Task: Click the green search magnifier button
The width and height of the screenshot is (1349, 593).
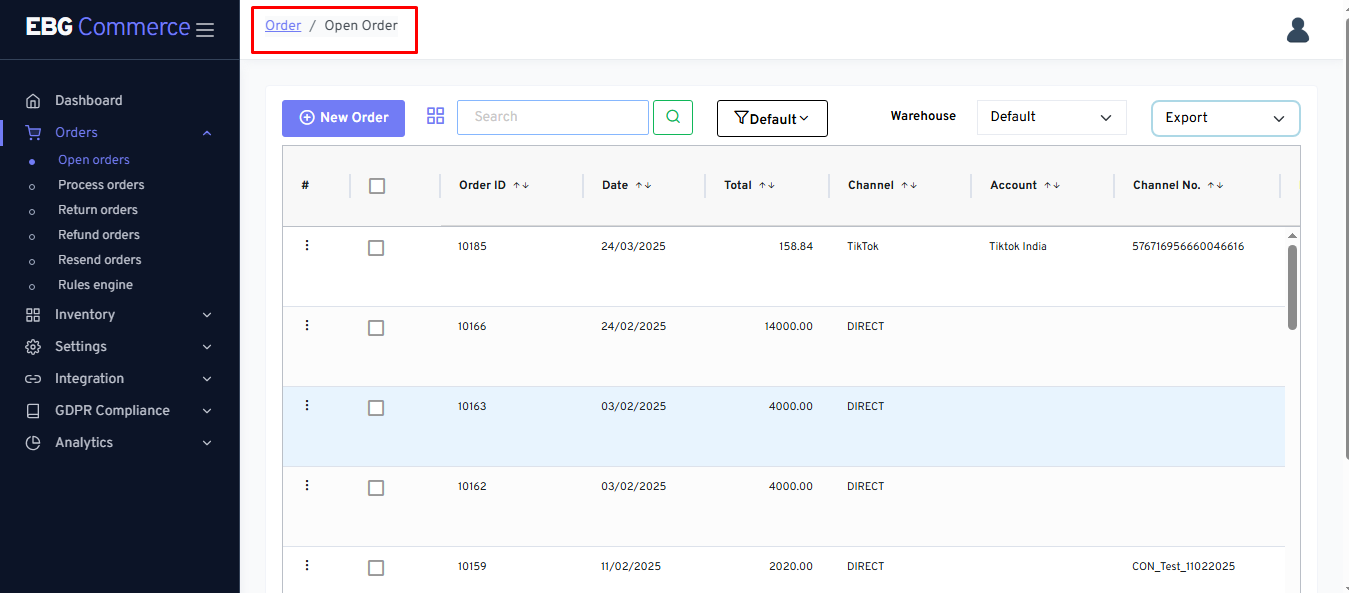Action: point(672,117)
